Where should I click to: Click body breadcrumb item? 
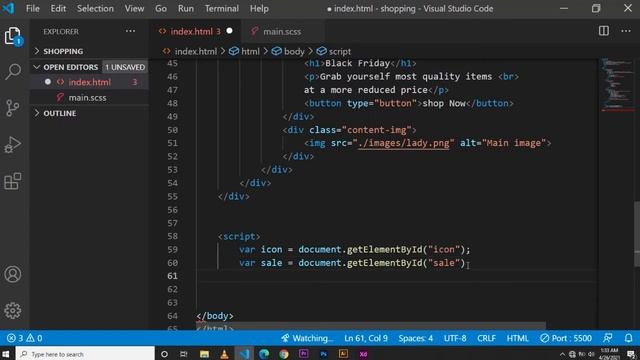288,51
